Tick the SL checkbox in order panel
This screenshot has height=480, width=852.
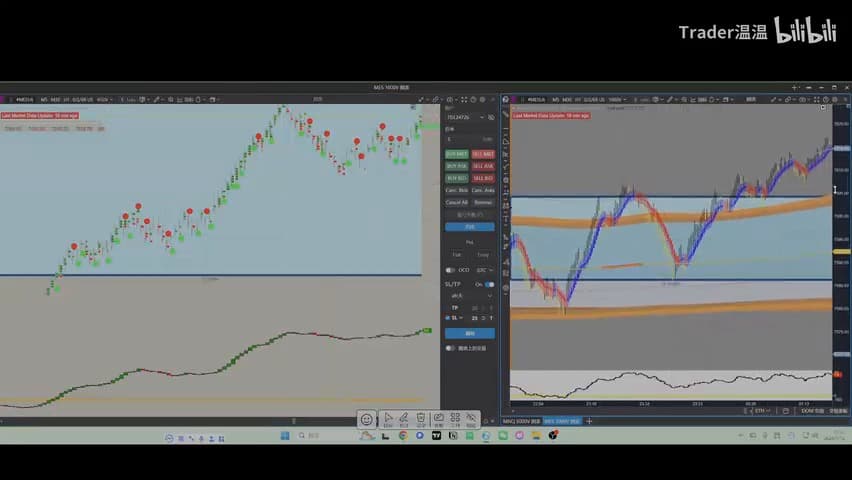[x=448, y=318]
